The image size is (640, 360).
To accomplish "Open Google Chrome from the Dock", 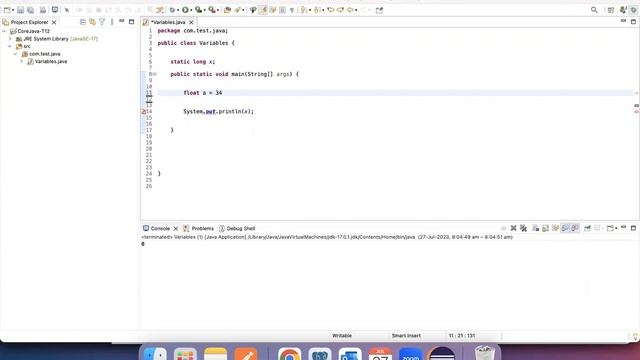I will [x=289, y=354].
